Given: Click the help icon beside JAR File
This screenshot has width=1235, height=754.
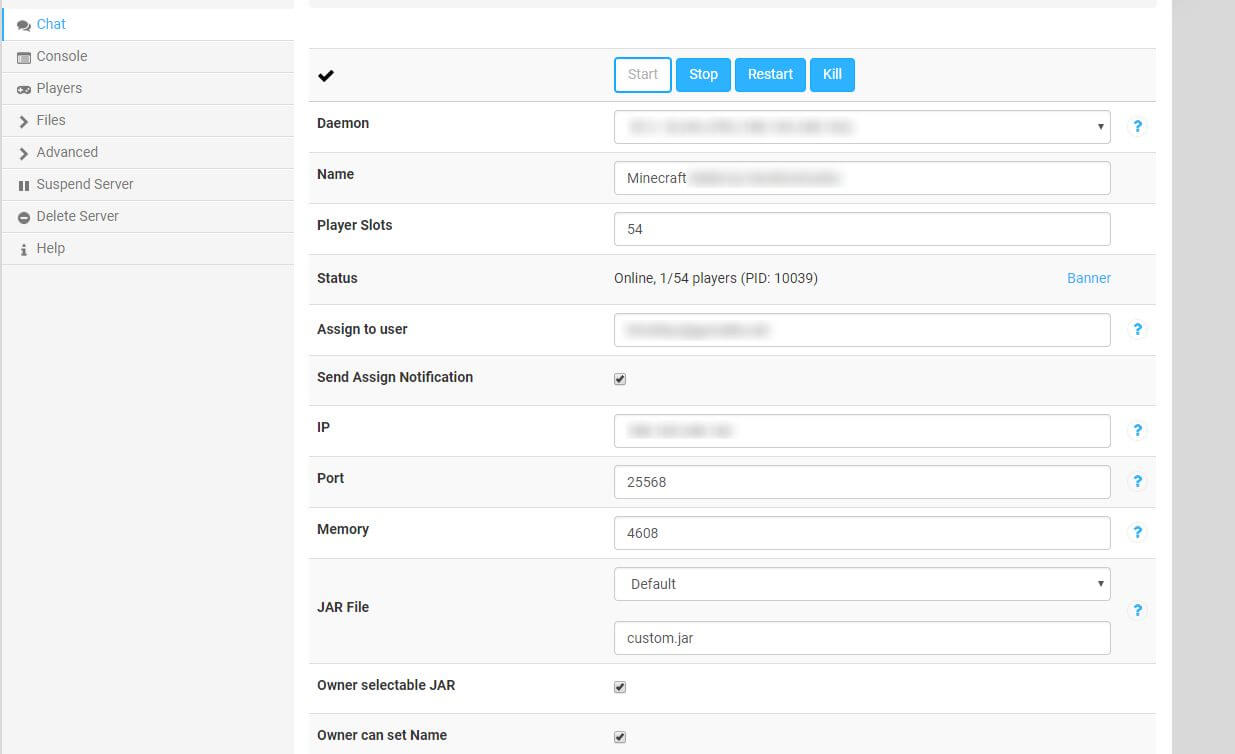Looking at the screenshot, I should click(x=1137, y=610).
